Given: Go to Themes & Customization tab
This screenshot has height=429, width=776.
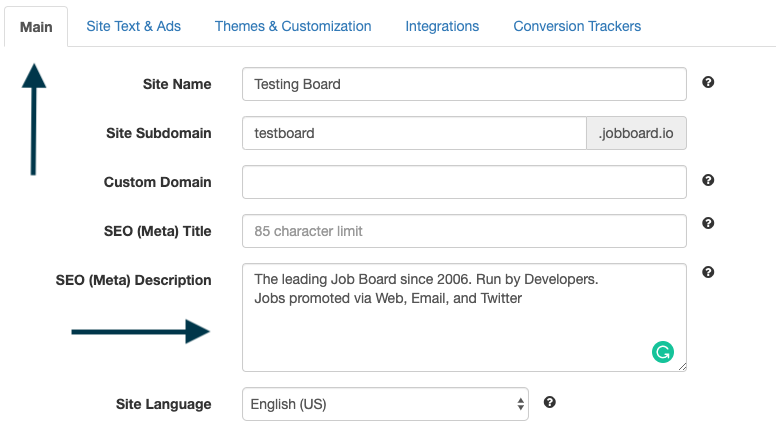Looking at the screenshot, I should click(293, 26).
